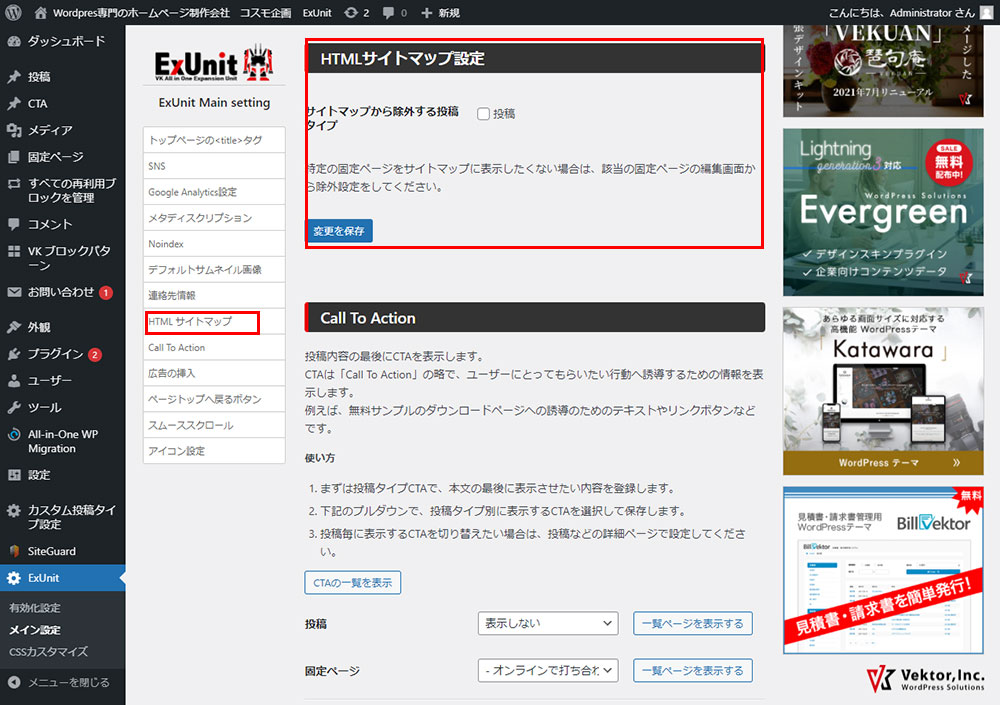Click the 変更を保存 button
1000x705 pixels.
[x=339, y=231]
